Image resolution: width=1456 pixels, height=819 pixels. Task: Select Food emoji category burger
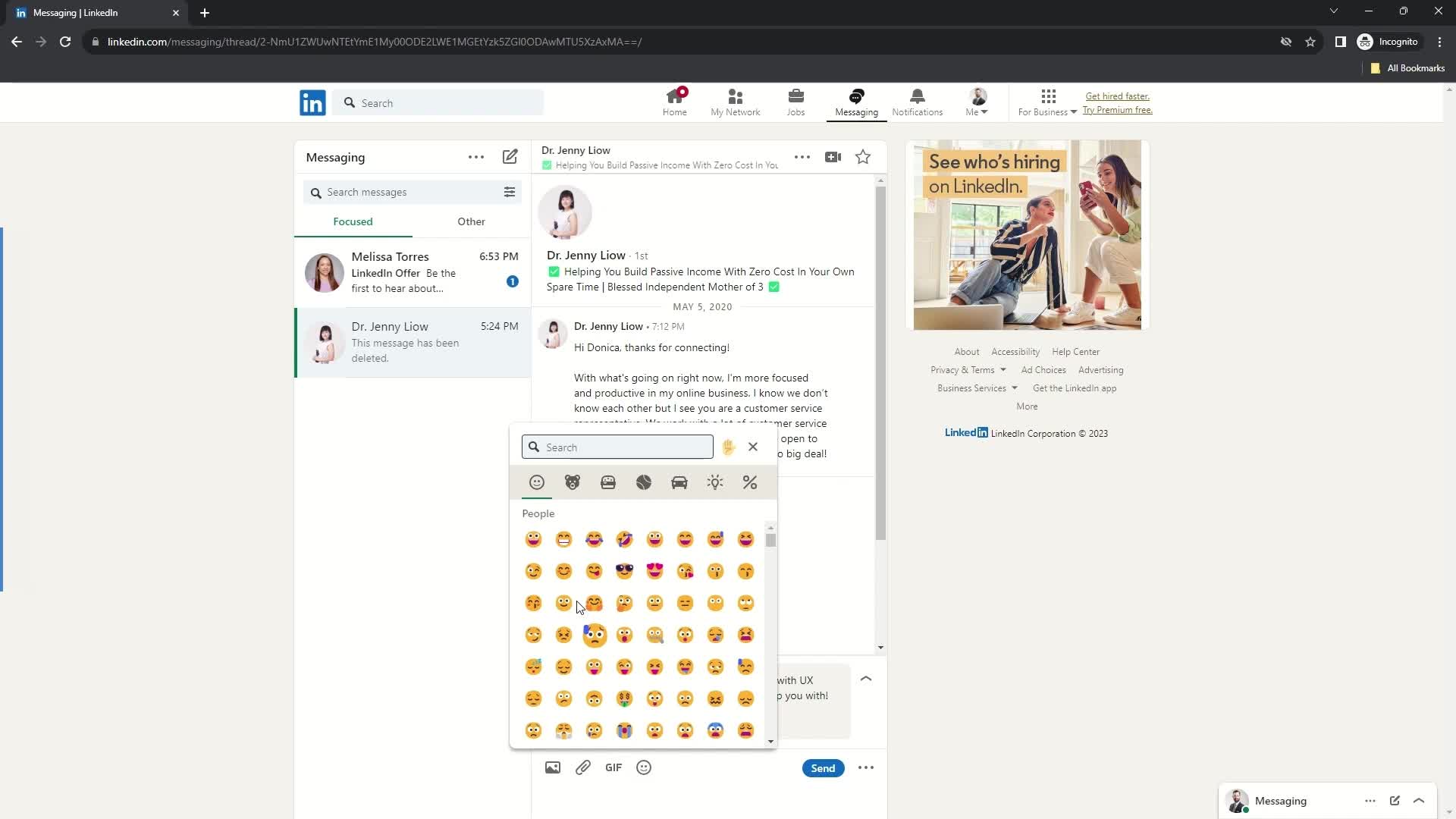pyautogui.click(x=608, y=482)
